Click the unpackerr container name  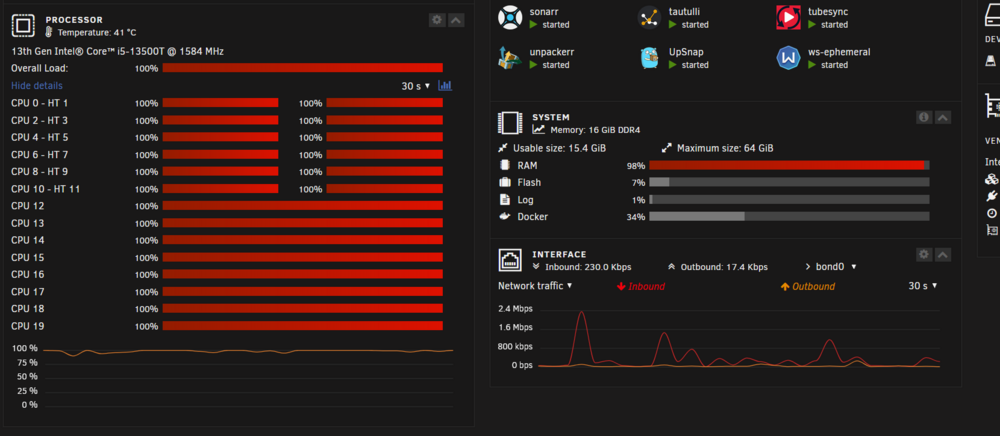pos(552,52)
